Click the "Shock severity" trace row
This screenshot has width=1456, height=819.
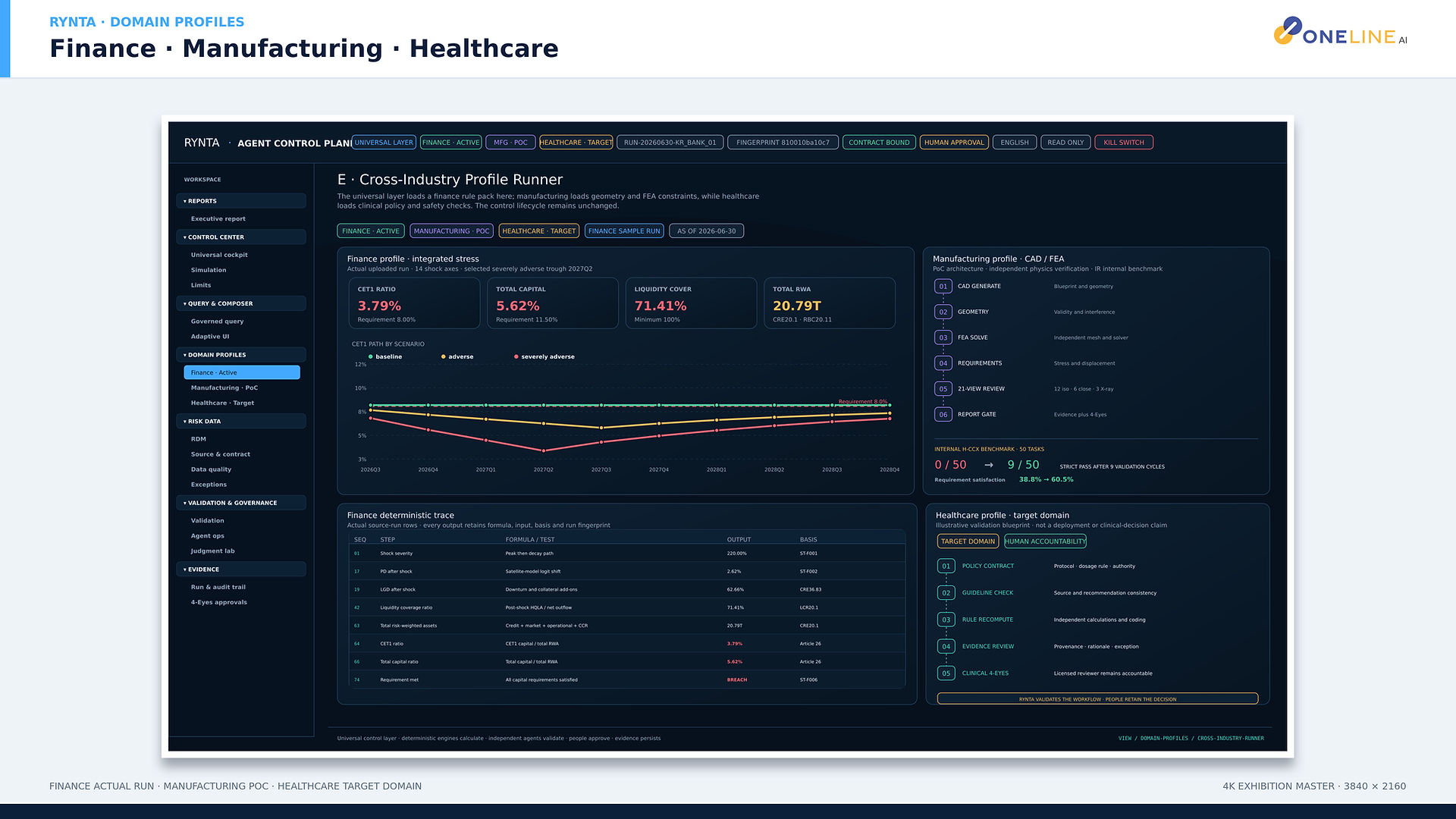click(627, 554)
